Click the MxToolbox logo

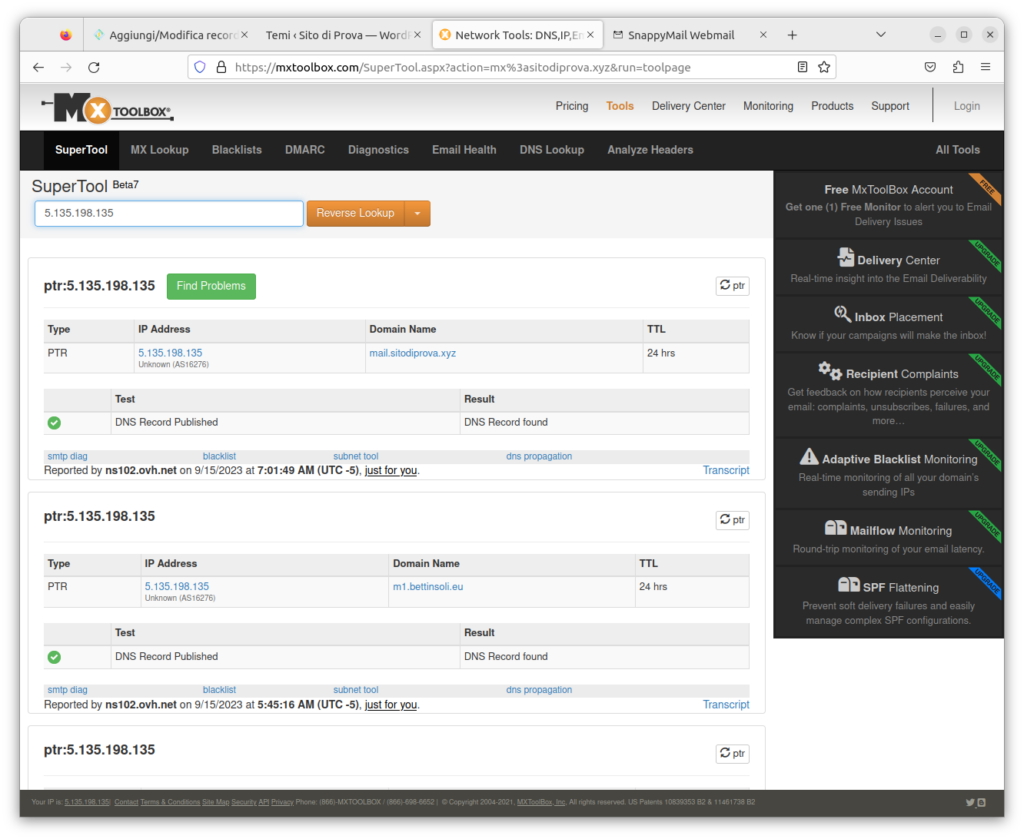click(107, 108)
